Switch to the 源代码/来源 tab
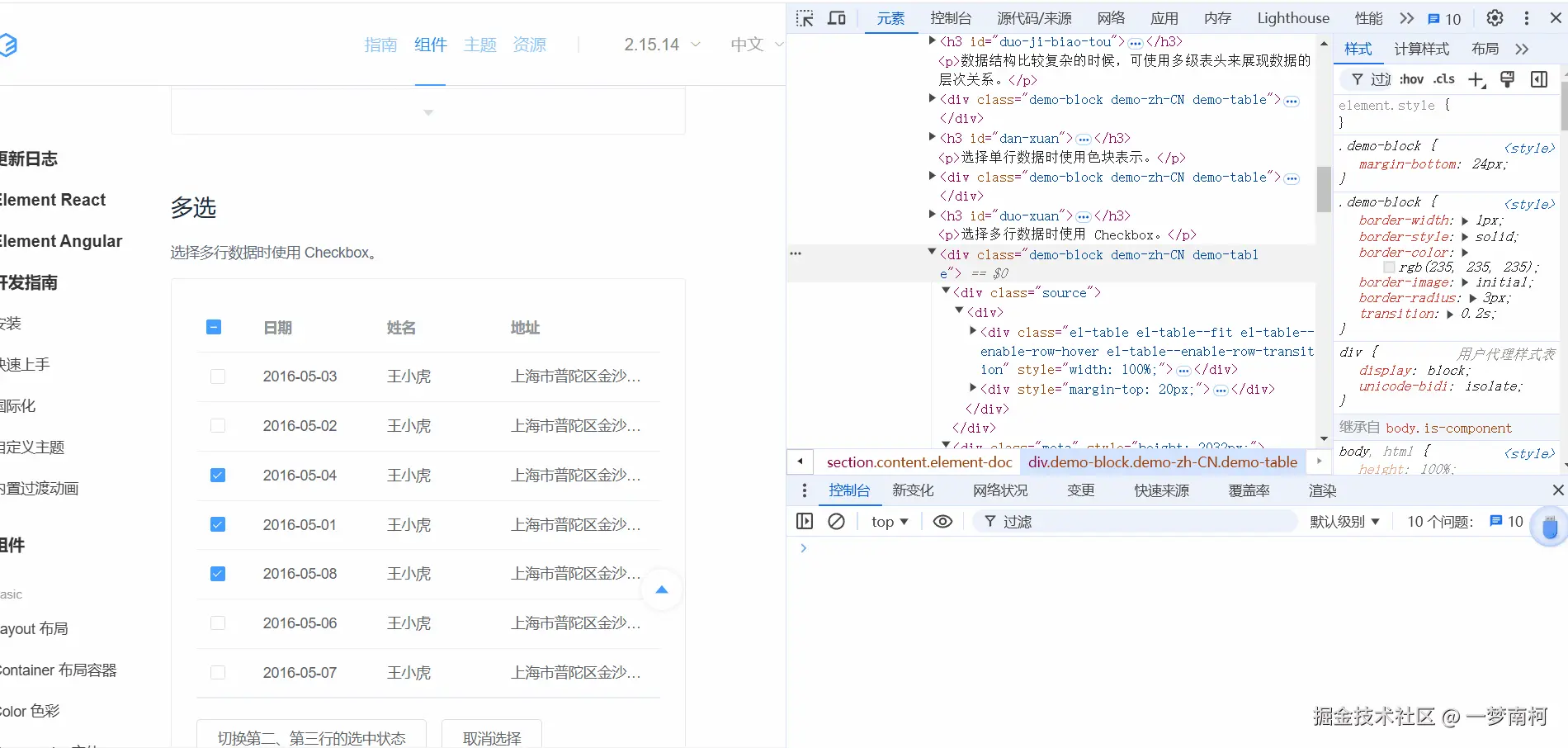 (1034, 18)
